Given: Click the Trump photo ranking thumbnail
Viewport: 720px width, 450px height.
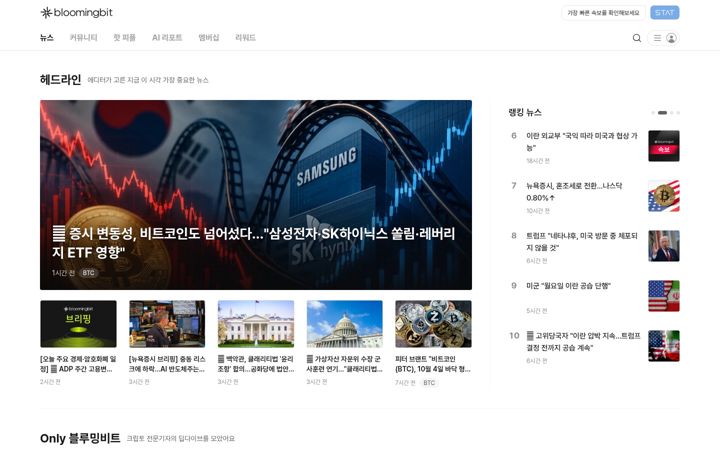Looking at the screenshot, I should (664, 246).
